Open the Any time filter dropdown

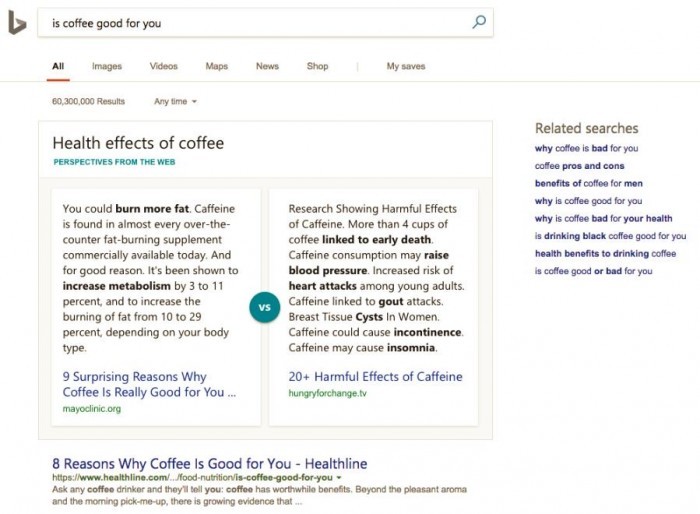pos(175,101)
